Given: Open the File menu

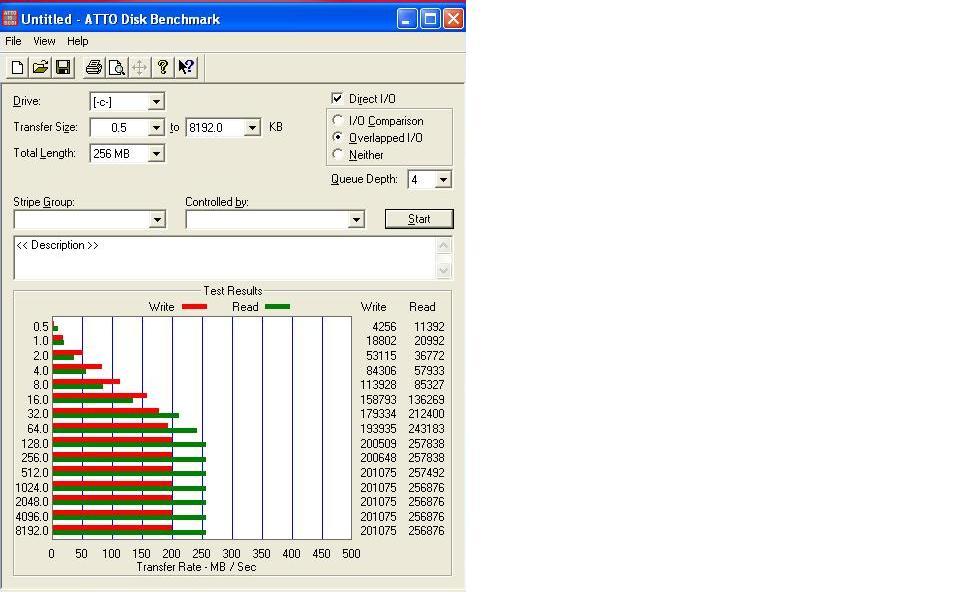Looking at the screenshot, I should pyautogui.click(x=13, y=41).
